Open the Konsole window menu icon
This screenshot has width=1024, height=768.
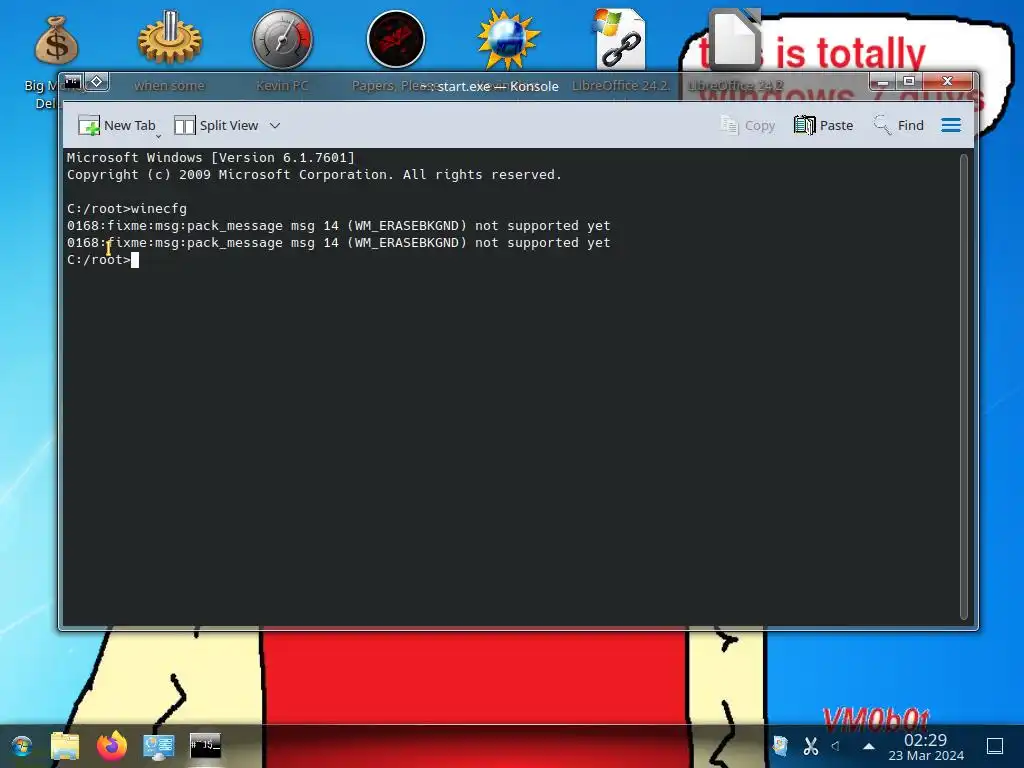(x=72, y=82)
